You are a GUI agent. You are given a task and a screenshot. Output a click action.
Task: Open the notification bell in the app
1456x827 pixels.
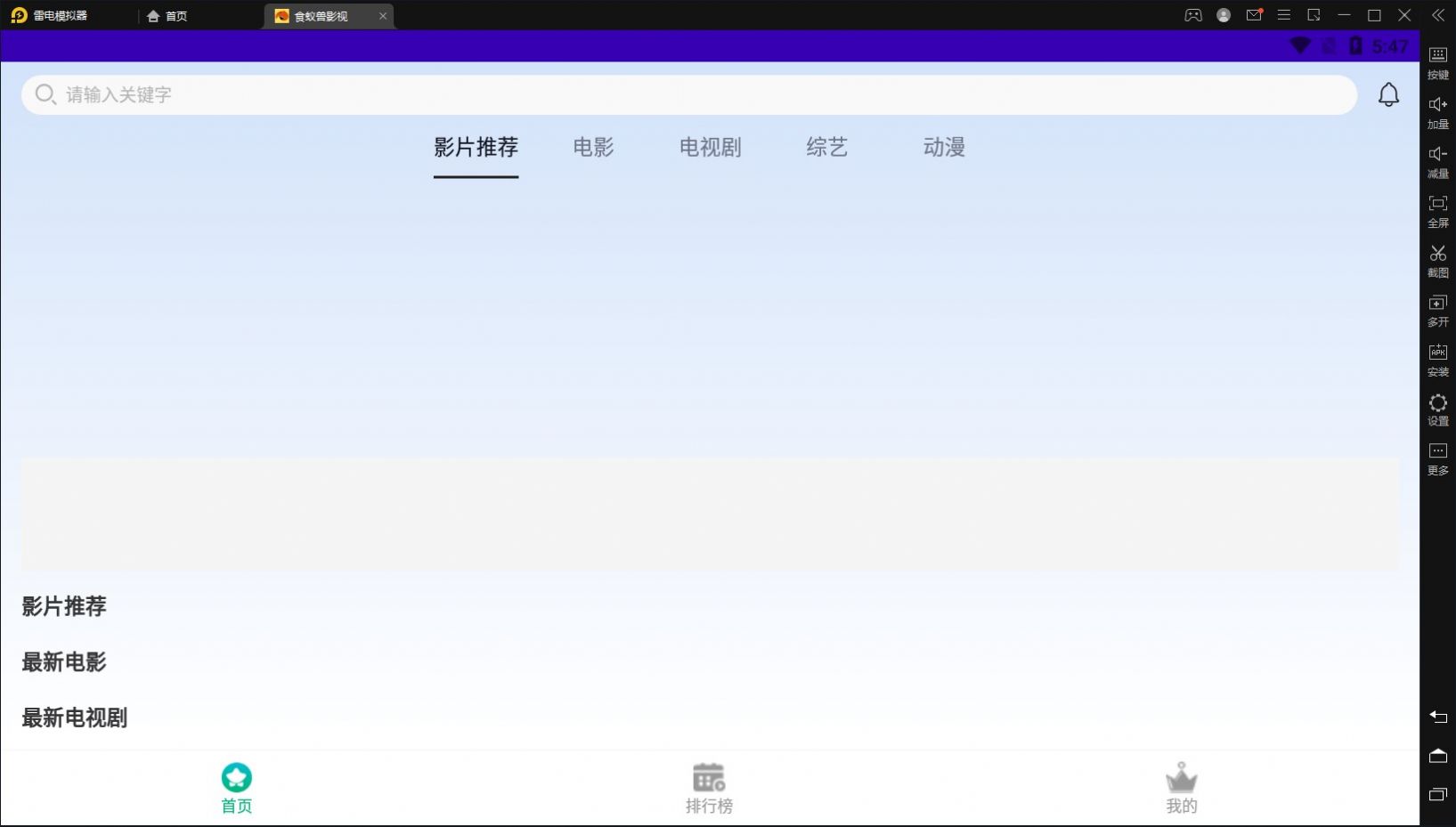pos(1388,93)
